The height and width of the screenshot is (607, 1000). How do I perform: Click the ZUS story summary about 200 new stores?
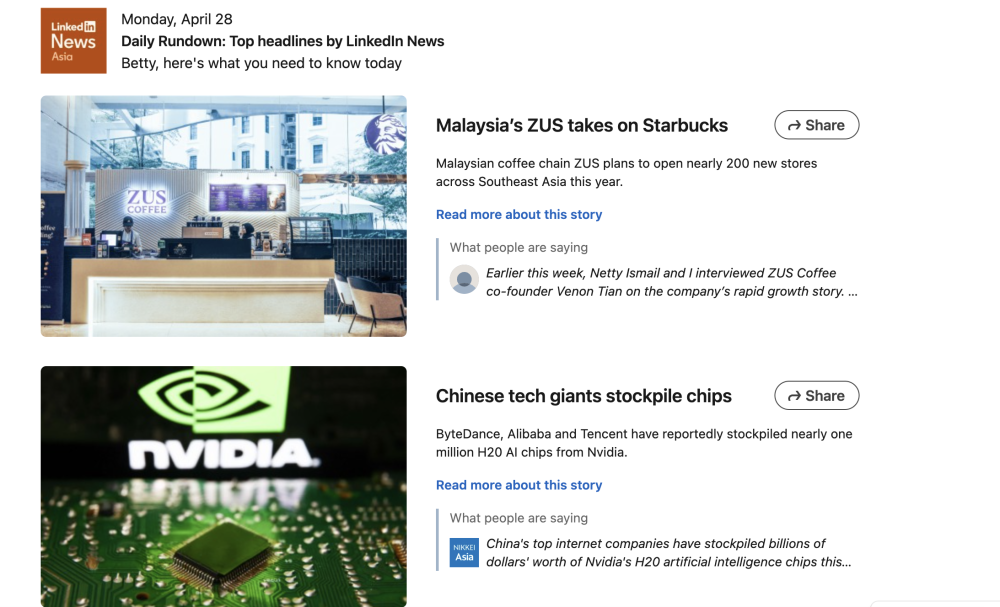(626, 172)
